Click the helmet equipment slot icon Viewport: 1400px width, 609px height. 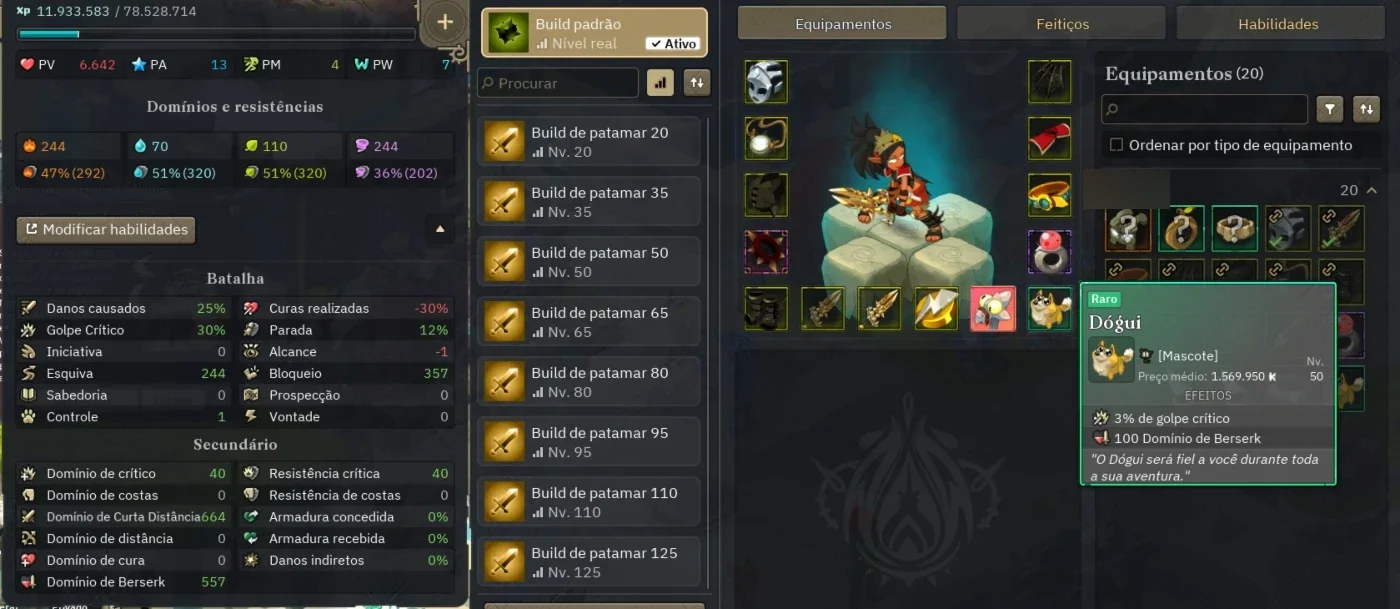(766, 82)
